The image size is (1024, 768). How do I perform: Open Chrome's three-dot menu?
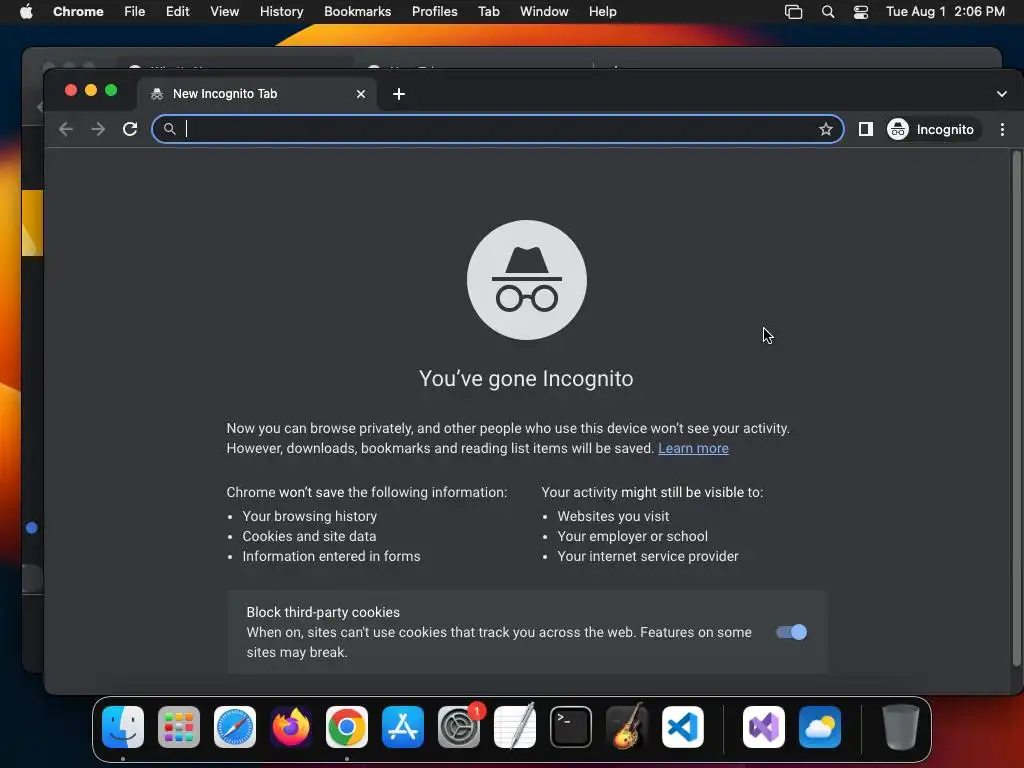tap(1002, 129)
